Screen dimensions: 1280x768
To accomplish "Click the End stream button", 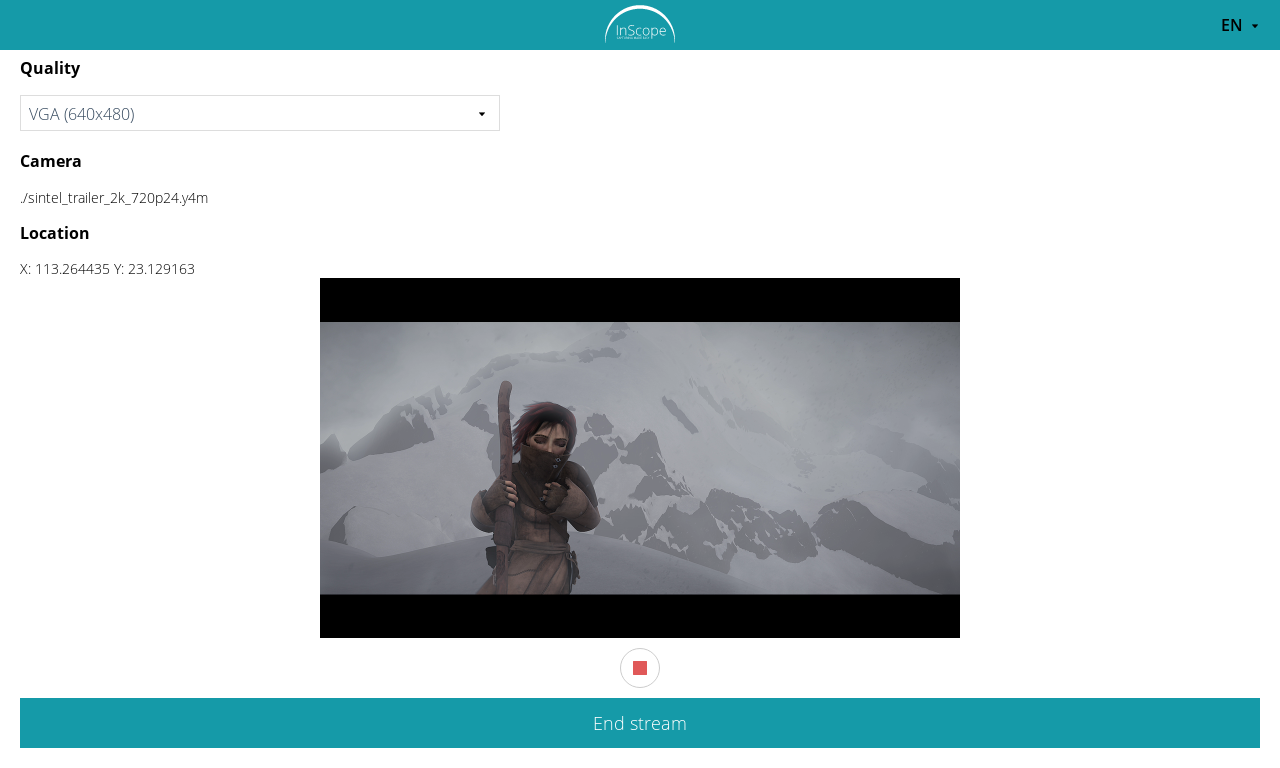I will (x=640, y=723).
